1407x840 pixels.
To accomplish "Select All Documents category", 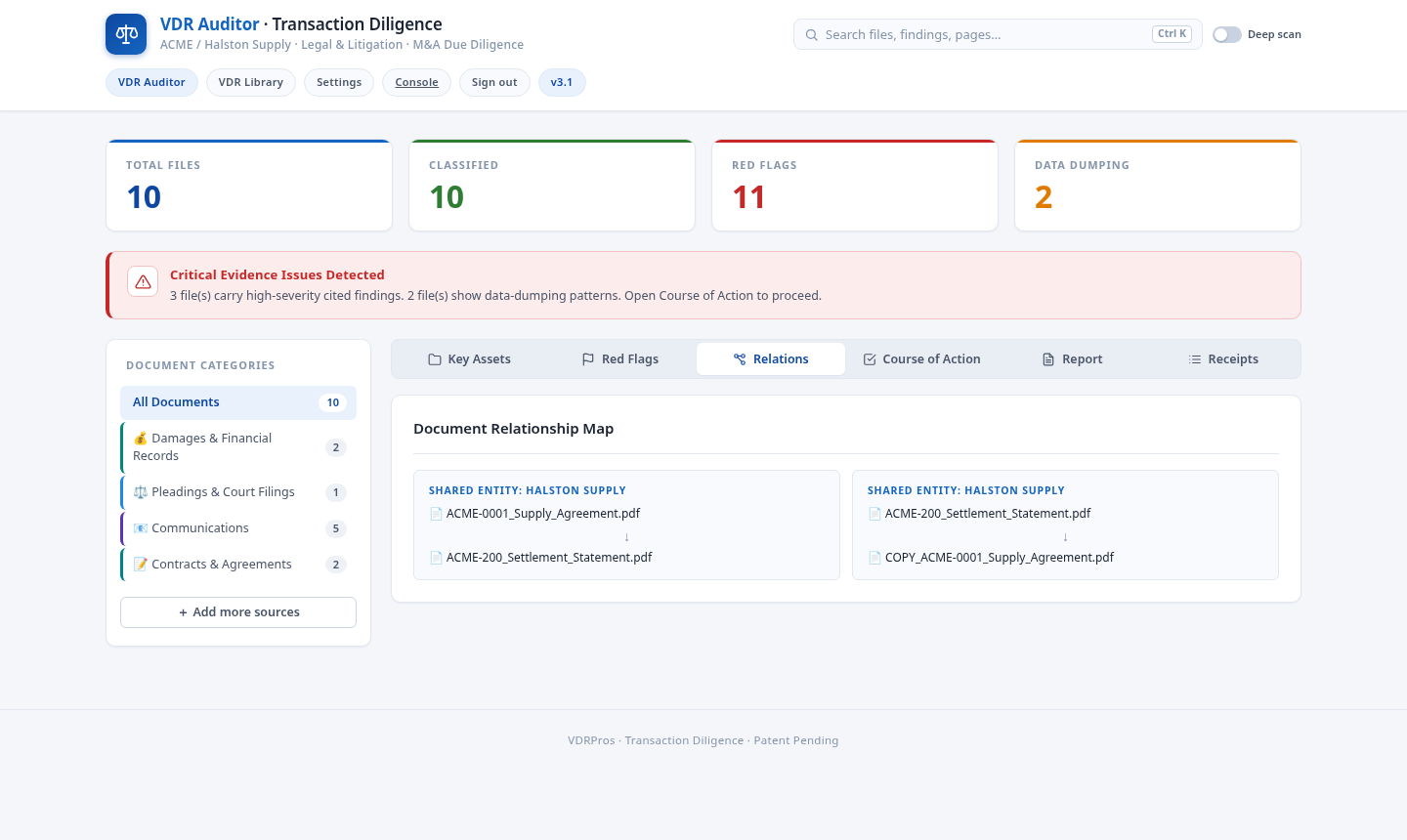I will point(238,402).
